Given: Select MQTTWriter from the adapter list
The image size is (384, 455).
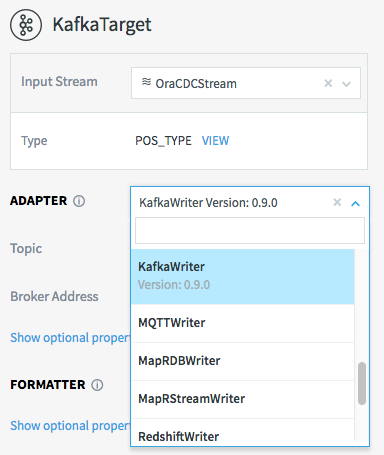Looking at the screenshot, I should [243, 323].
